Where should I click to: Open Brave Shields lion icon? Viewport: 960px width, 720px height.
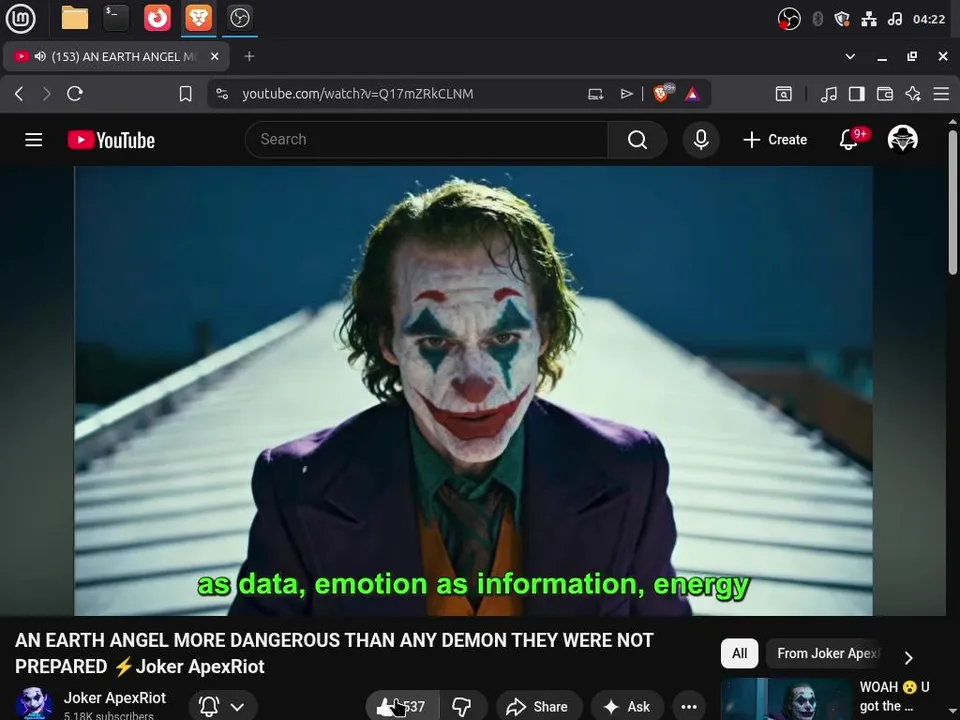[x=662, y=93]
